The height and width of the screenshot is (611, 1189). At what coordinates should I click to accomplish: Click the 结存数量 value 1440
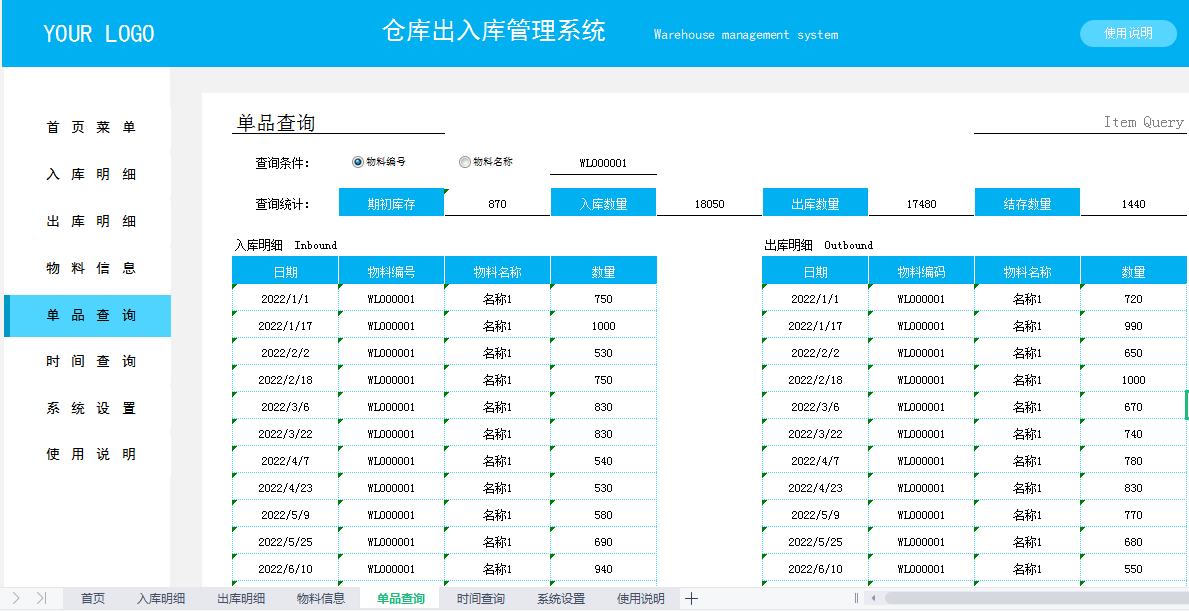(1134, 204)
